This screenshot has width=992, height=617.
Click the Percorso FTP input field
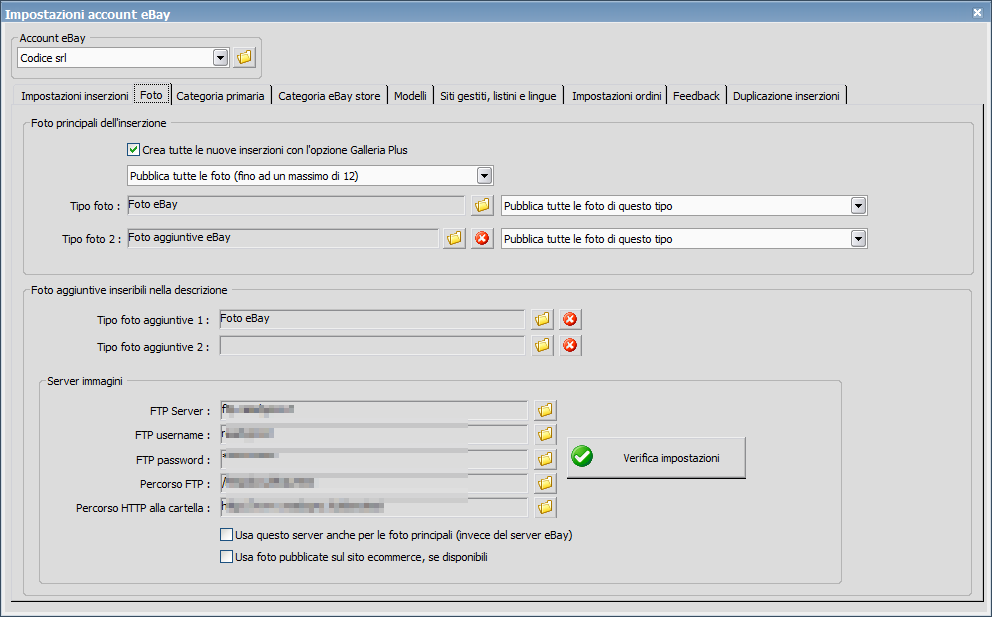pos(374,483)
